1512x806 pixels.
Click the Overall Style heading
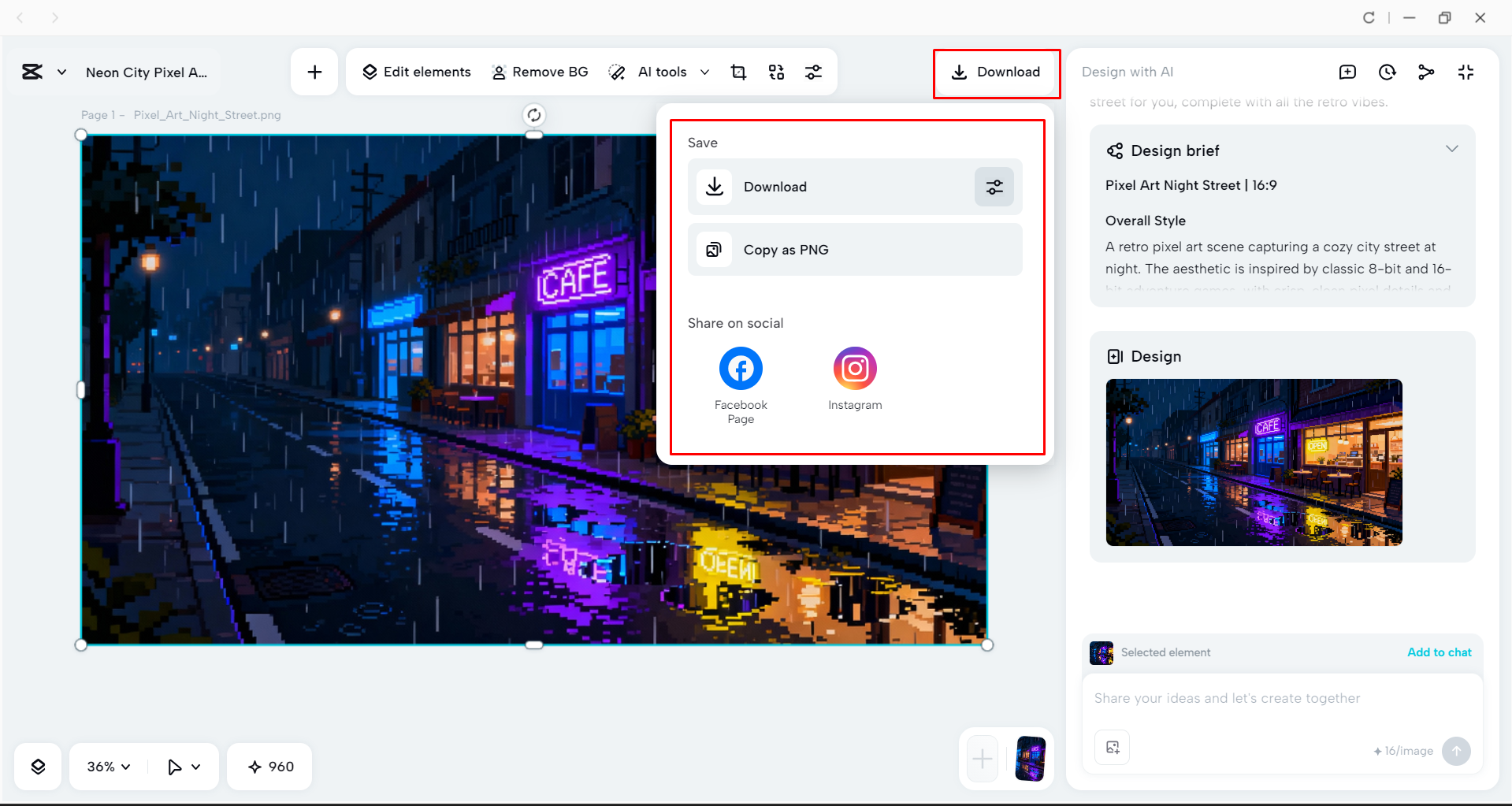[x=1145, y=221]
